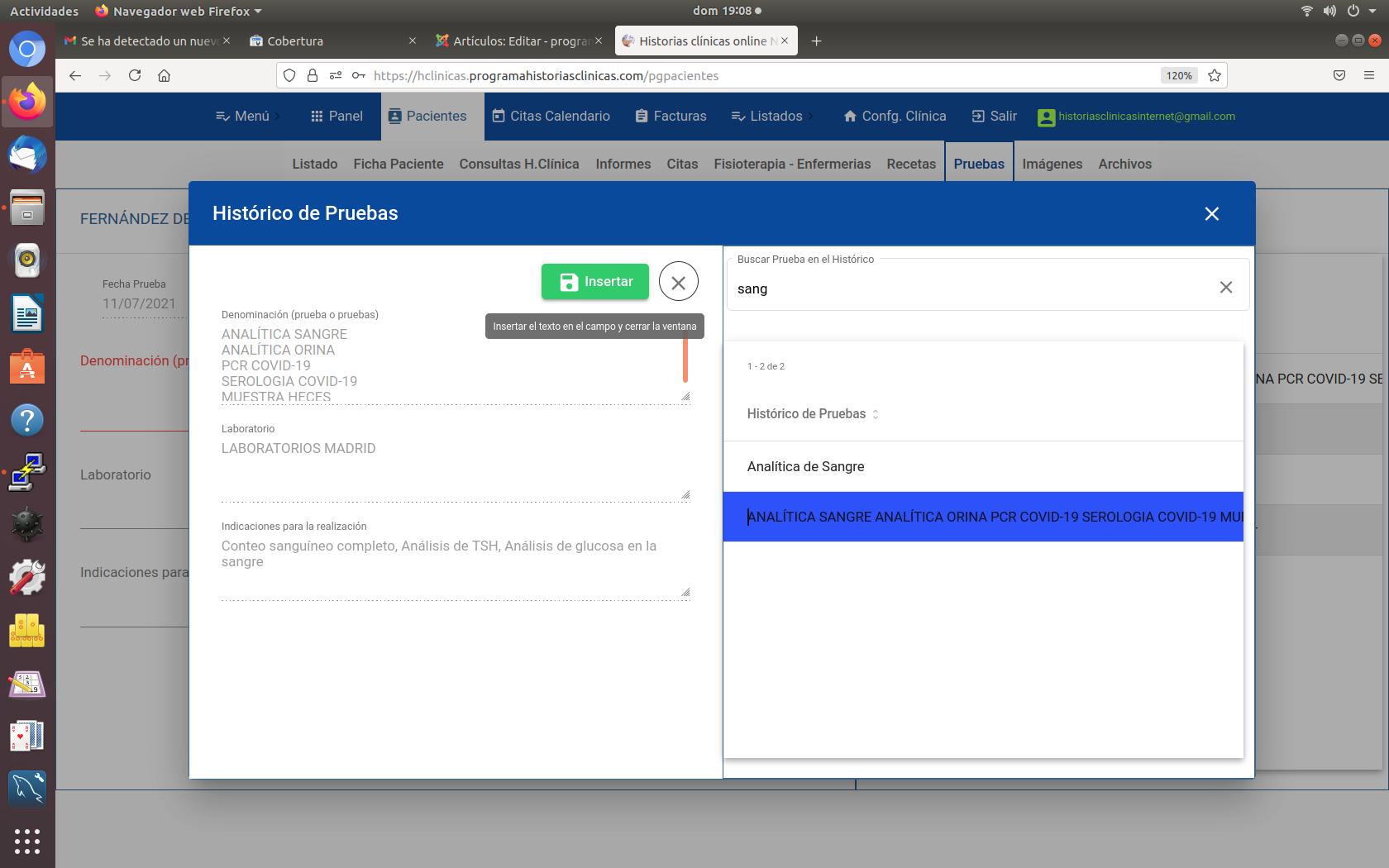Click the green Insertar save button
The height and width of the screenshot is (868, 1389).
(x=594, y=282)
